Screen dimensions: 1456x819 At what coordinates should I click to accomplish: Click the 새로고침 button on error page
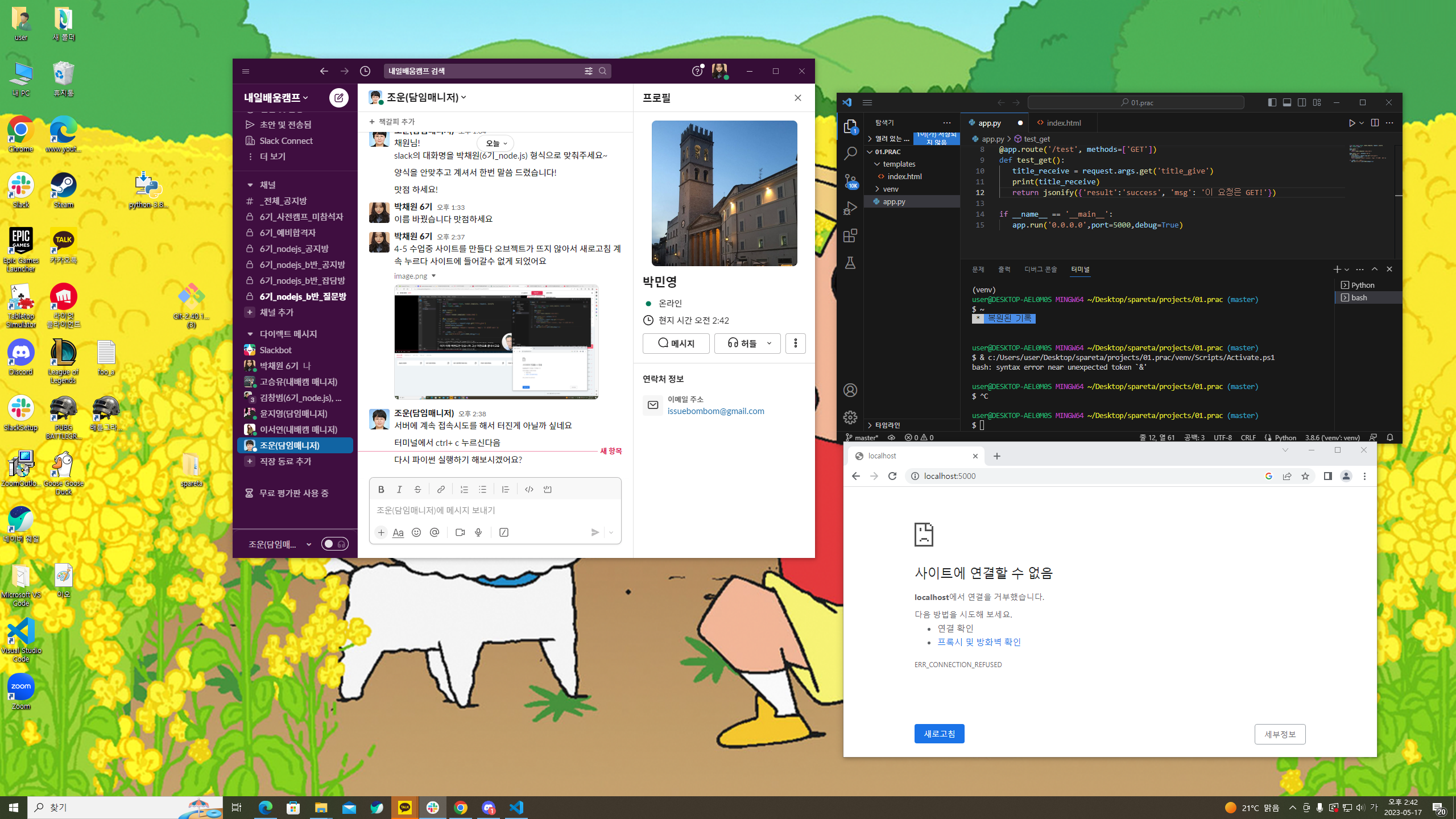939,734
